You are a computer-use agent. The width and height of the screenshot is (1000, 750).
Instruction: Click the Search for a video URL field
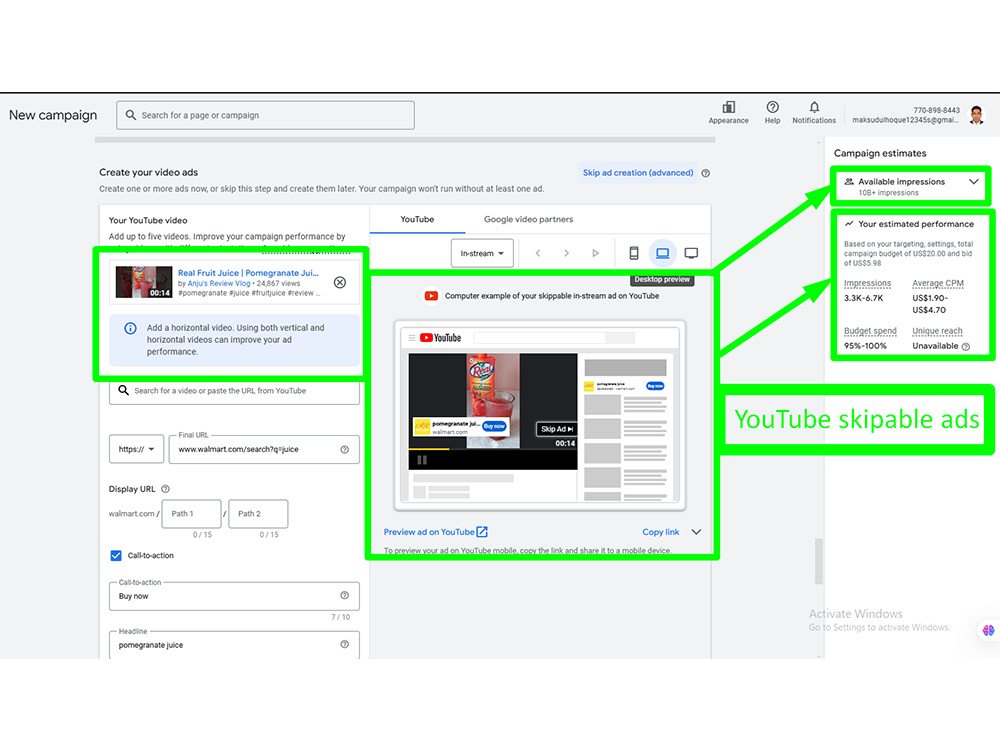tap(234, 390)
